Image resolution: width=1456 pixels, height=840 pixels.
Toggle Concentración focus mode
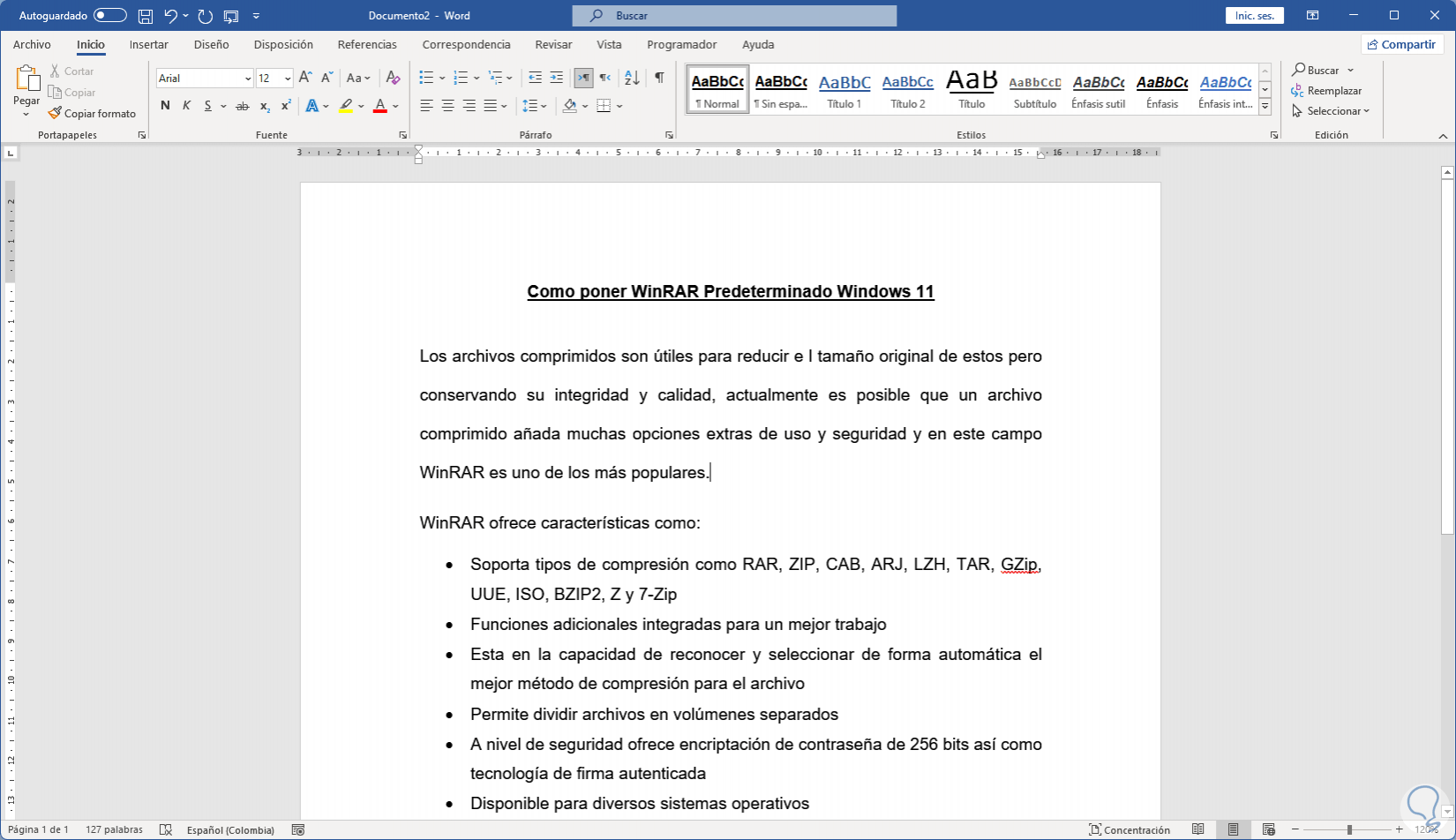pyautogui.click(x=1130, y=829)
